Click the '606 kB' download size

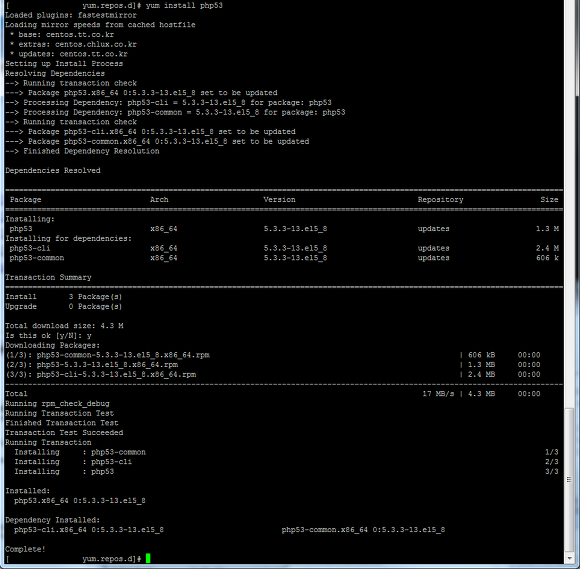click(x=481, y=355)
